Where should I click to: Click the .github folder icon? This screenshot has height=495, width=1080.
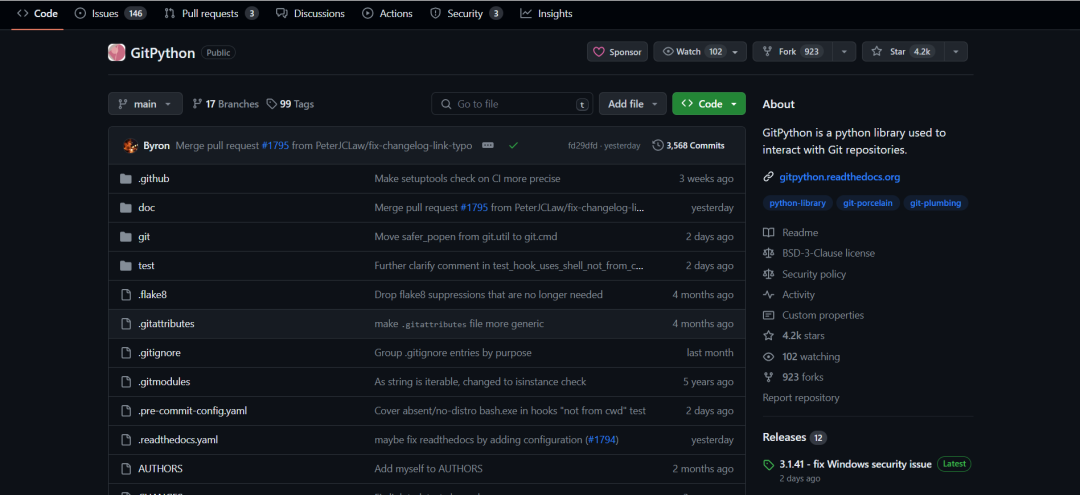pos(125,179)
